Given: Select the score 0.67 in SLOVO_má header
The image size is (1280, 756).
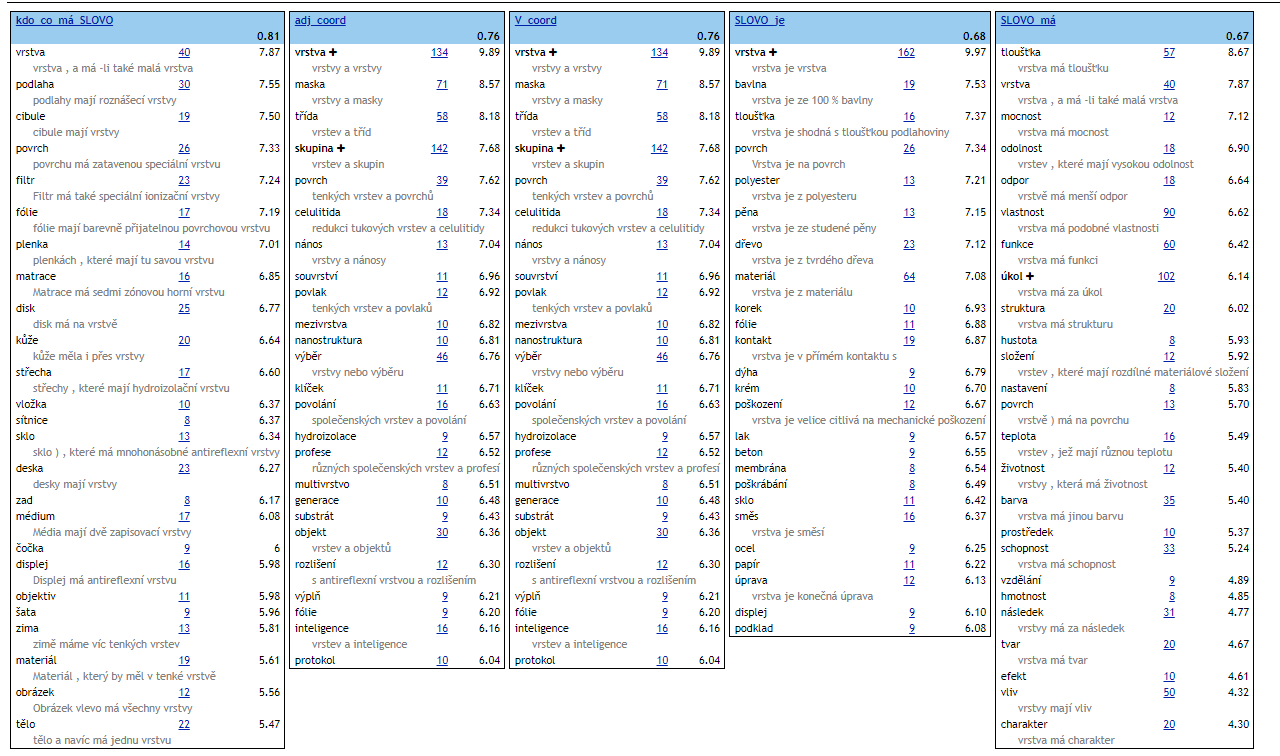Looking at the screenshot, I should pos(1238,36).
